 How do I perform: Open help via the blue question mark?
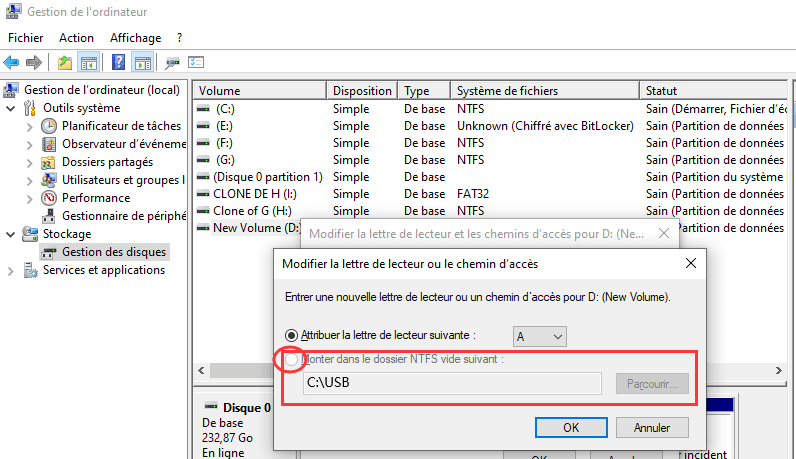(118, 63)
